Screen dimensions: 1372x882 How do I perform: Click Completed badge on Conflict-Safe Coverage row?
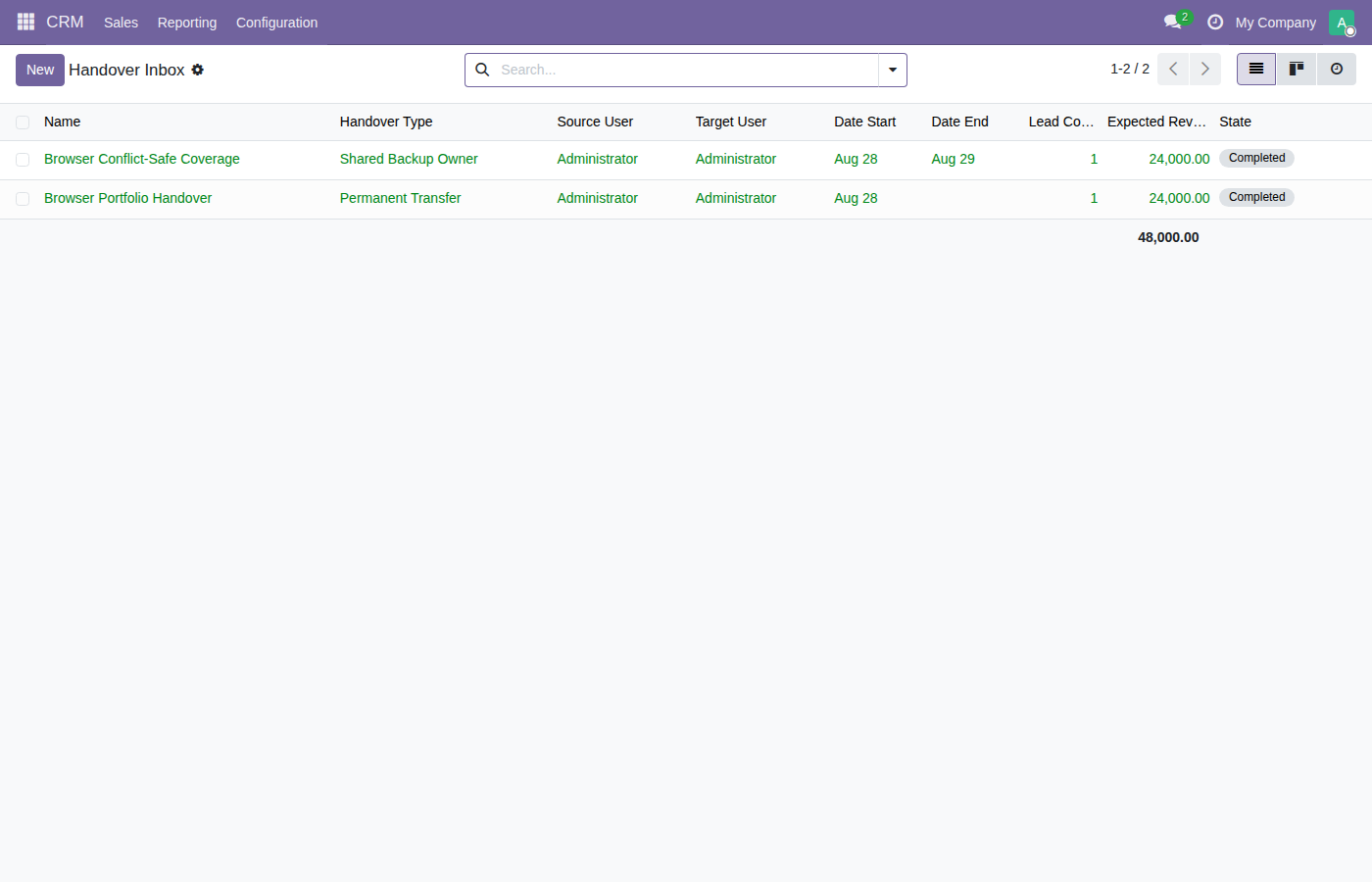pos(1256,158)
